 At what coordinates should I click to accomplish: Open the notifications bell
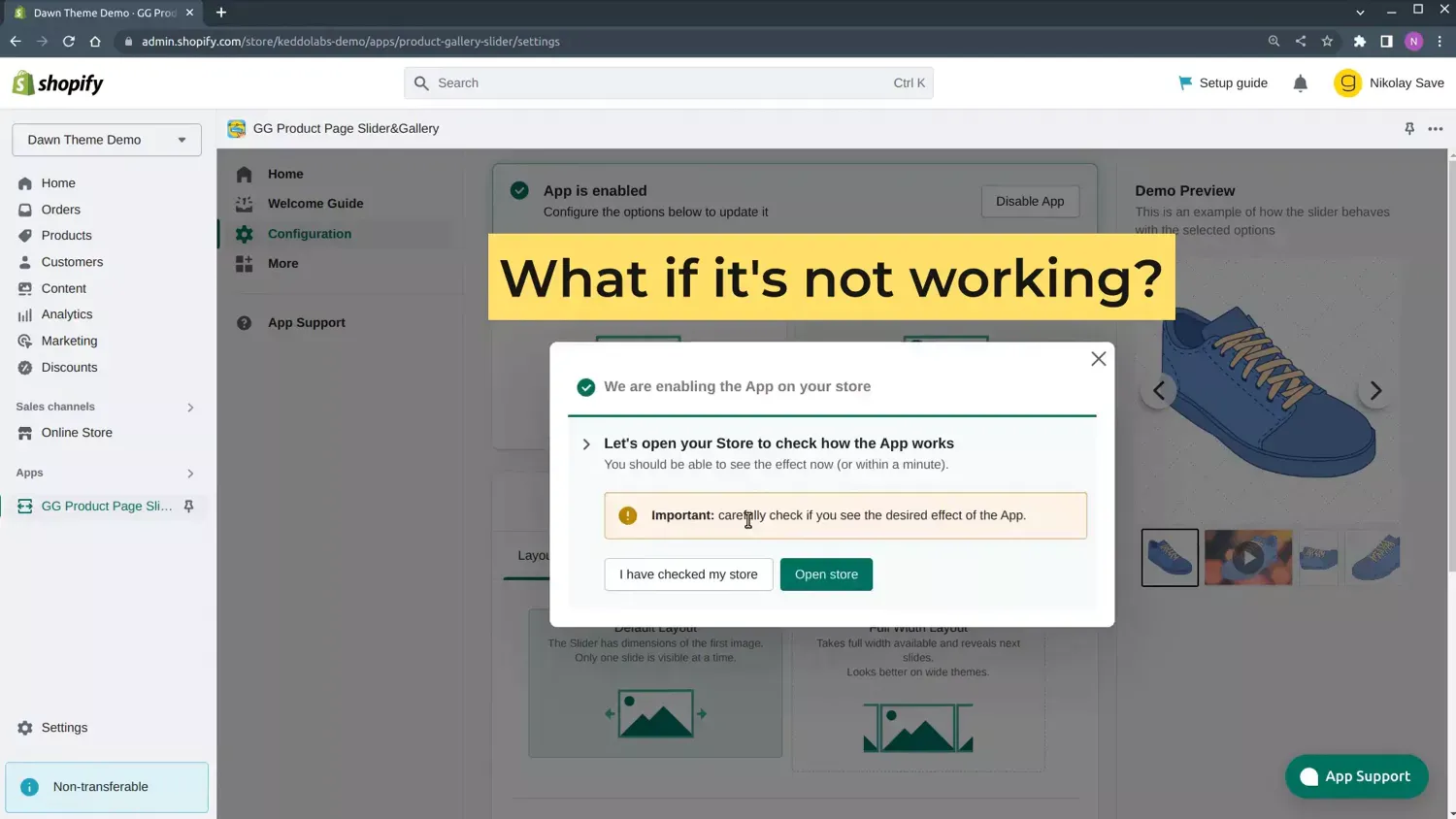click(x=1300, y=82)
